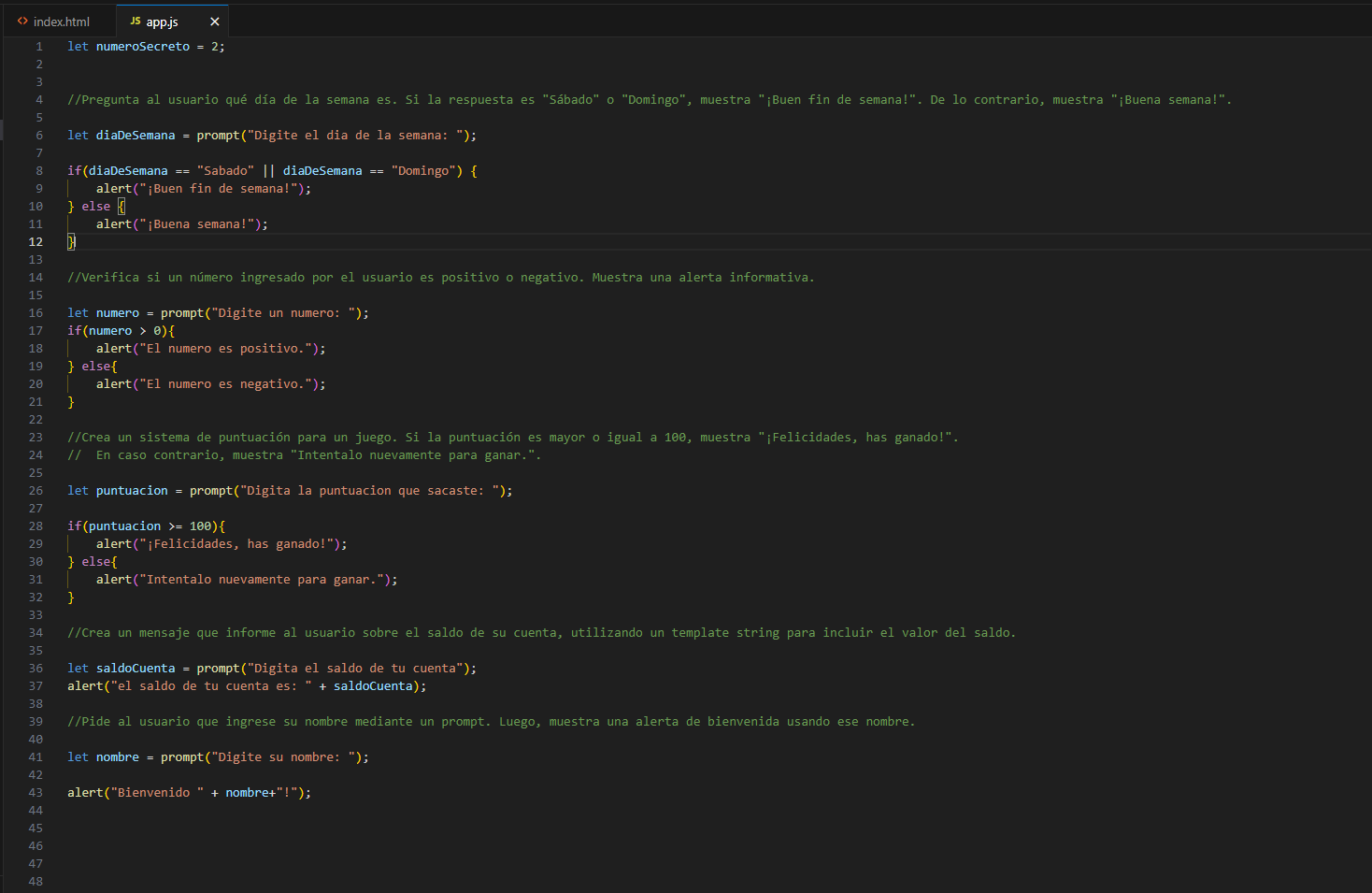The height and width of the screenshot is (893, 1372).
Task: Click line number 36 in the gutter
Action: pos(36,669)
